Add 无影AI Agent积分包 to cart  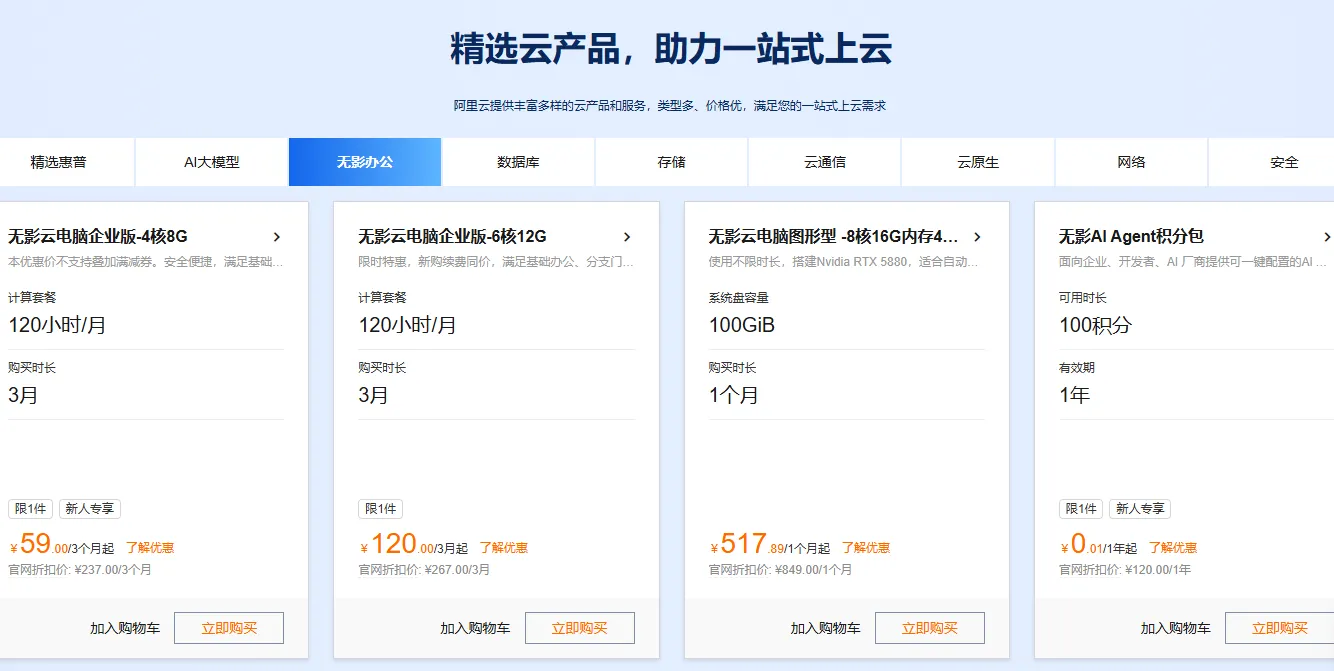coord(1176,628)
